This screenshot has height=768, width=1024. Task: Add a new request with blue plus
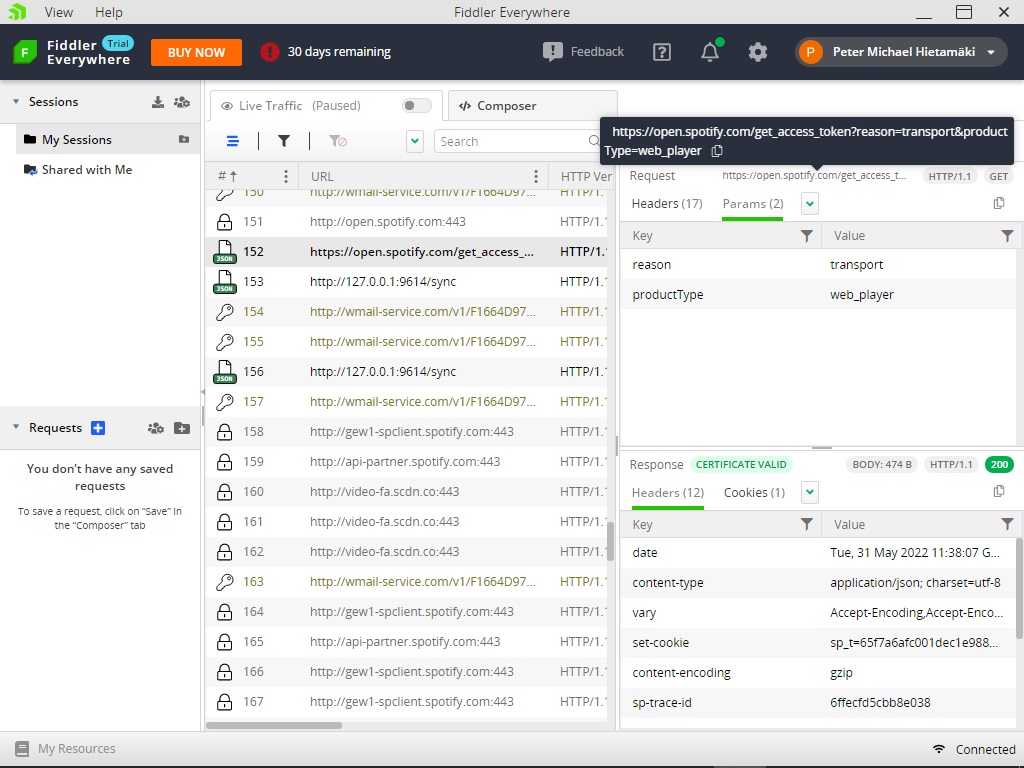[x=98, y=428]
